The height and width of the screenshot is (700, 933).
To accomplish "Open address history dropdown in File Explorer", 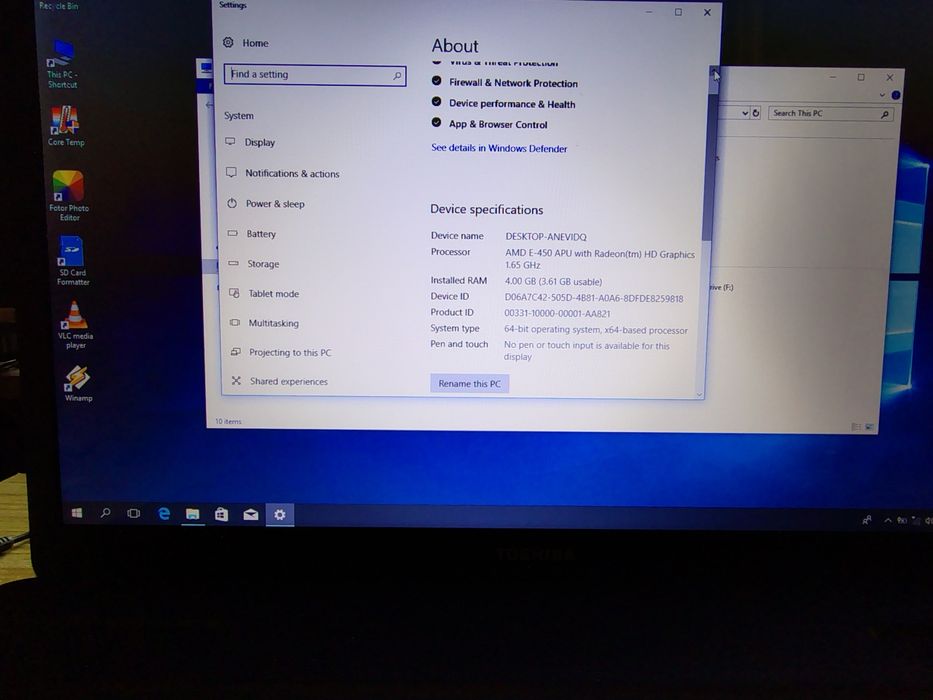I will (745, 113).
